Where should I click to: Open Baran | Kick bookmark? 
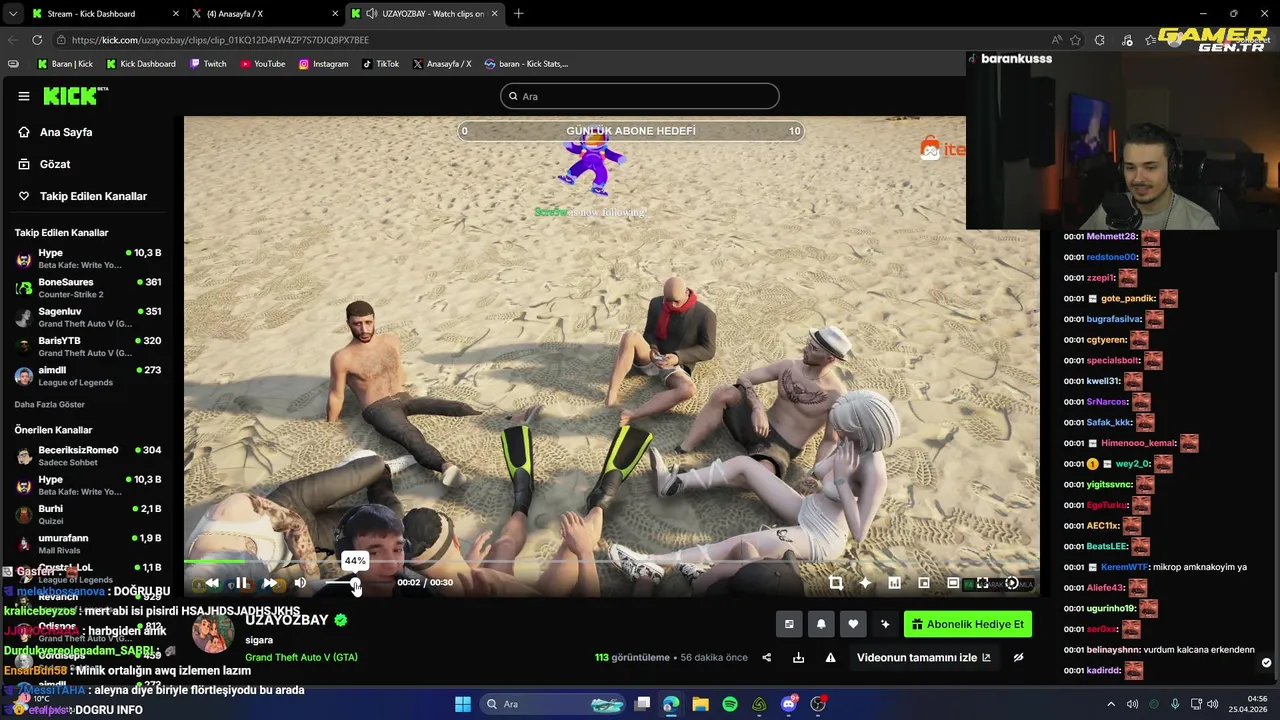65,64
